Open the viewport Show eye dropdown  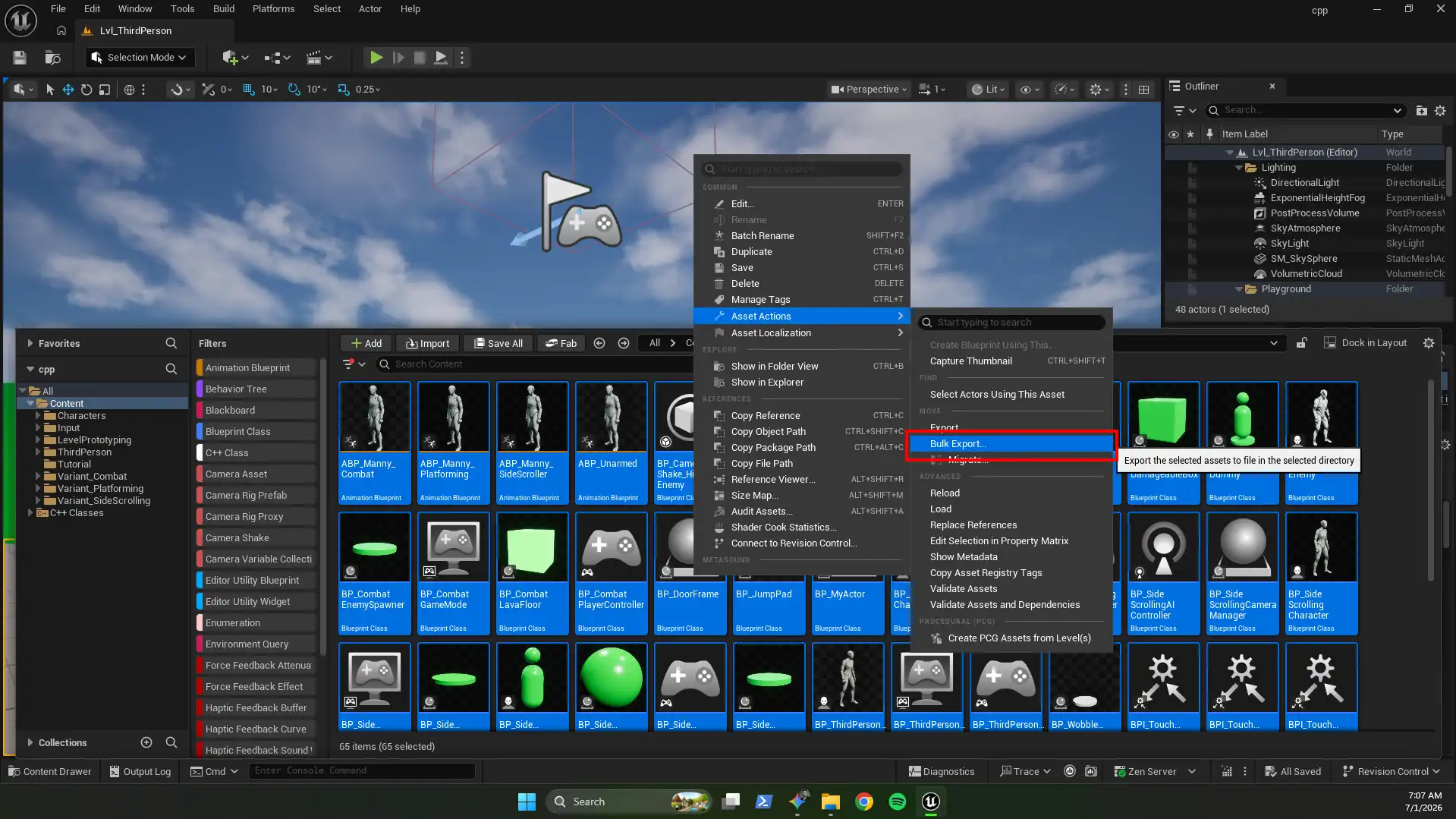(x=1029, y=90)
